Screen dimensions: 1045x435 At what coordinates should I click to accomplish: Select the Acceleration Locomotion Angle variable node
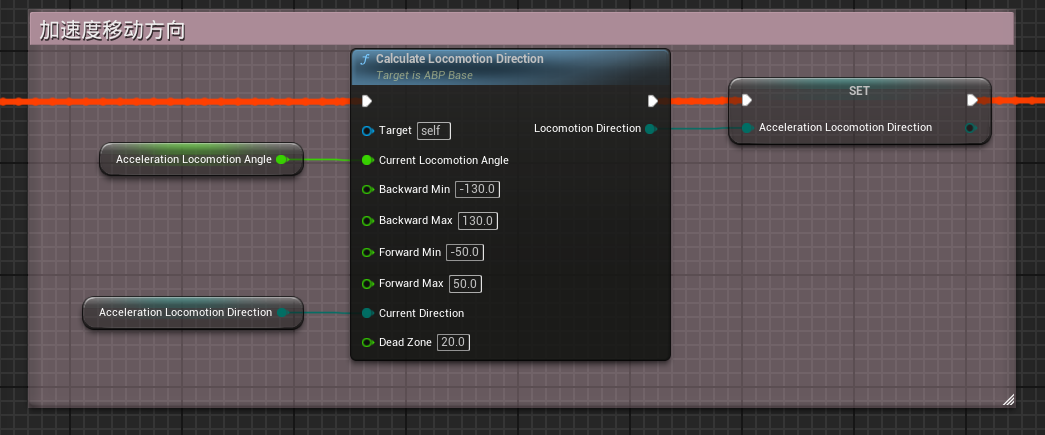[201, 159]
